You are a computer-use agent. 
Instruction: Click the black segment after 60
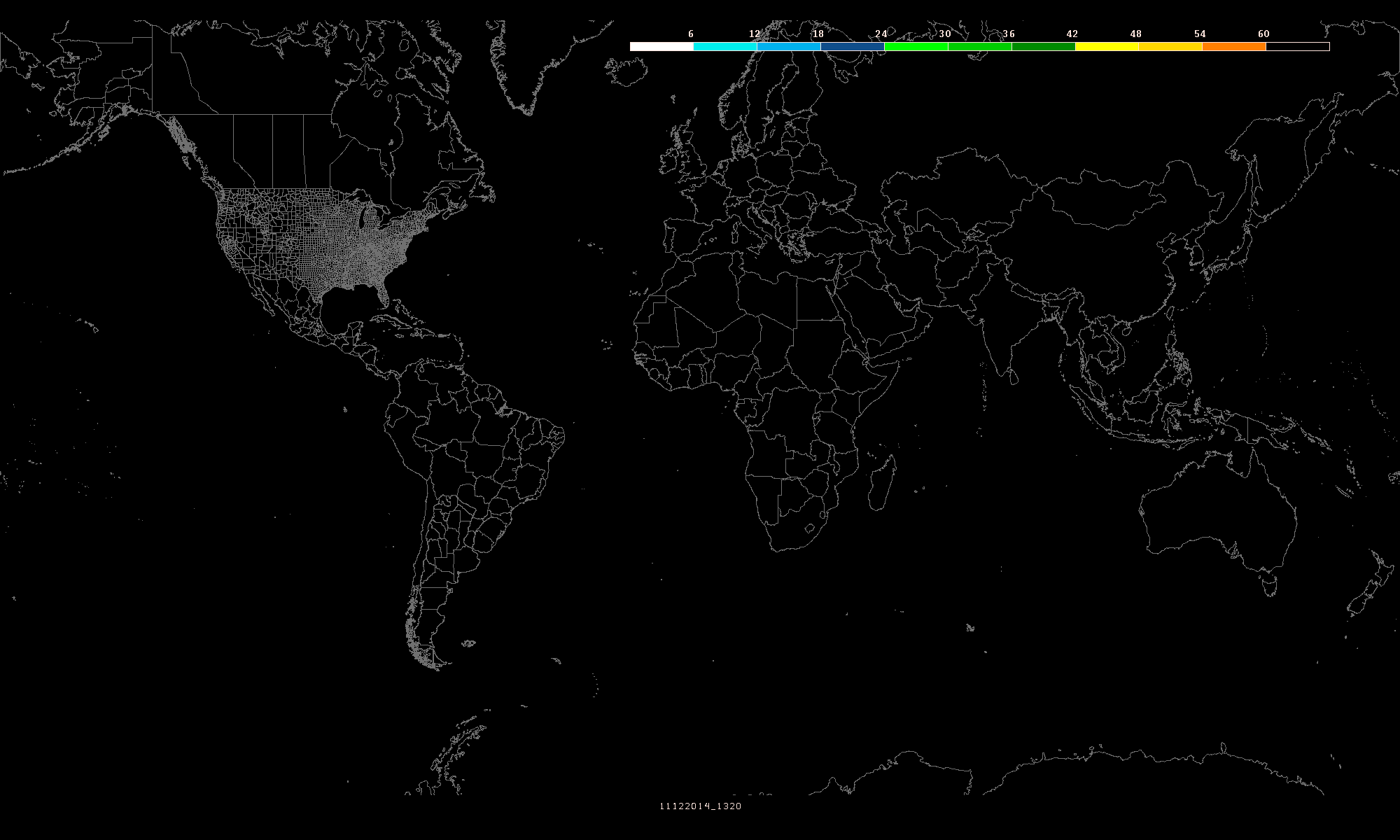[1297, 47]
